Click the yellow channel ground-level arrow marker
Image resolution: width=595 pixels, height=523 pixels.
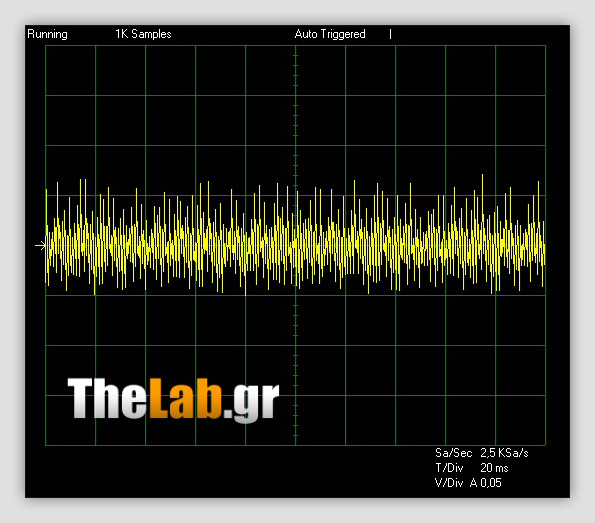40,246
